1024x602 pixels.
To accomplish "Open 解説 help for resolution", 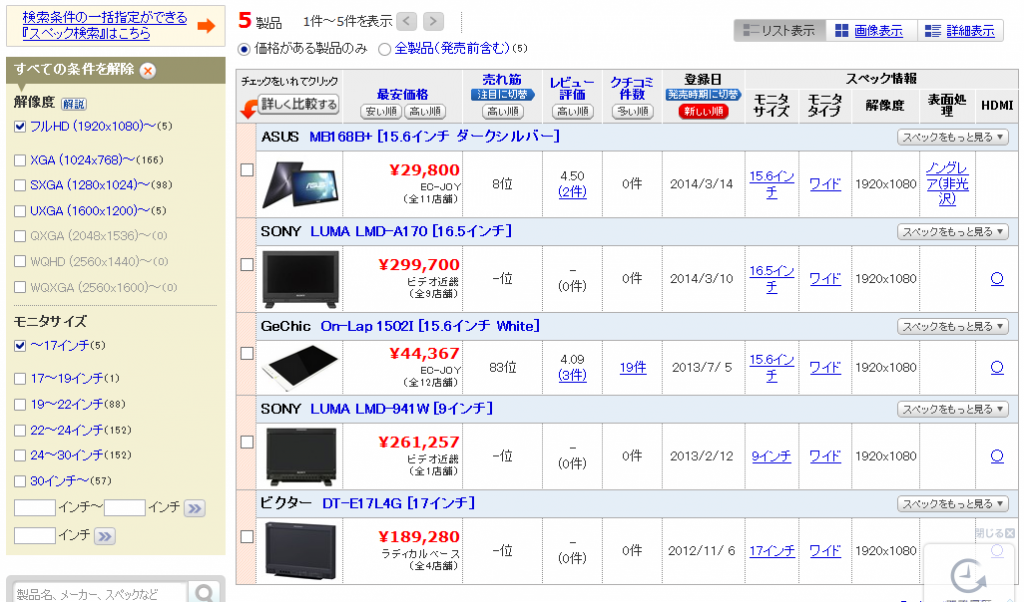I will pyautogui.click(x=74, y=104).
